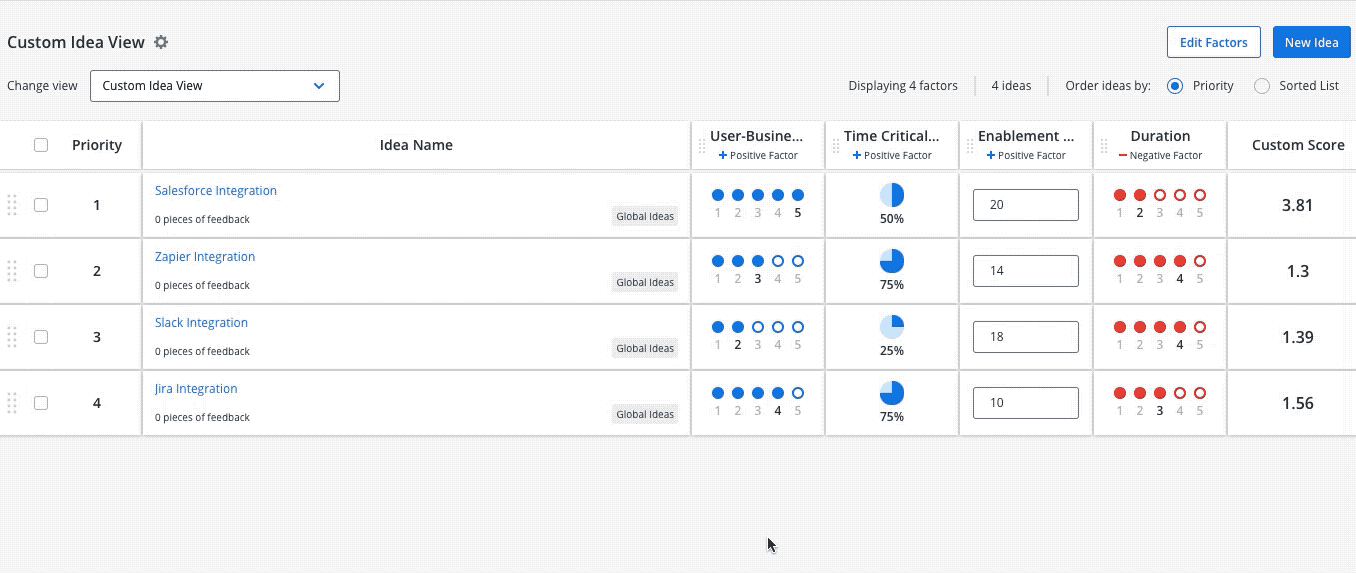This screenshot has width=1356, height=573.
Task: Click drag handle for Salesforce Integration row
Action: (x=12, y=205)
